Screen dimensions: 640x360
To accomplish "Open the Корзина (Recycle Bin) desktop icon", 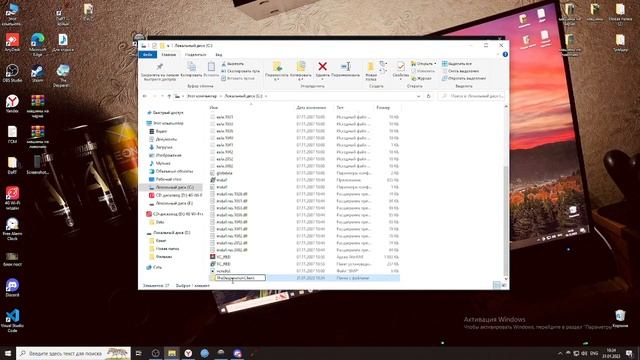I will (620, 318).
